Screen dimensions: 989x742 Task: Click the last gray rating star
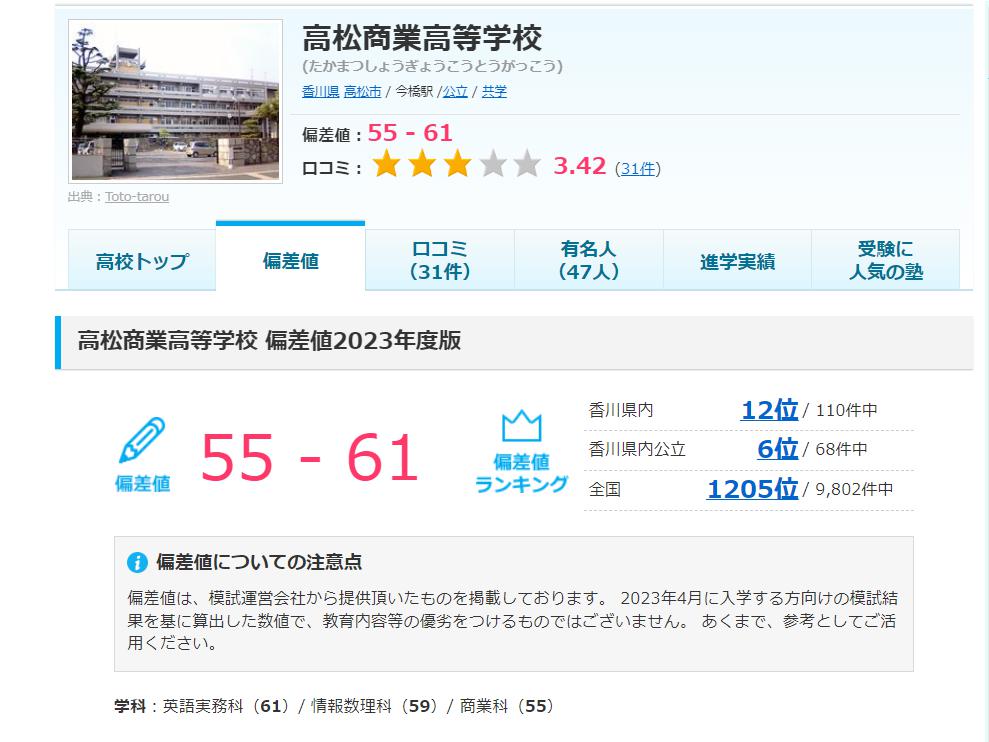(x=526, y=166)
